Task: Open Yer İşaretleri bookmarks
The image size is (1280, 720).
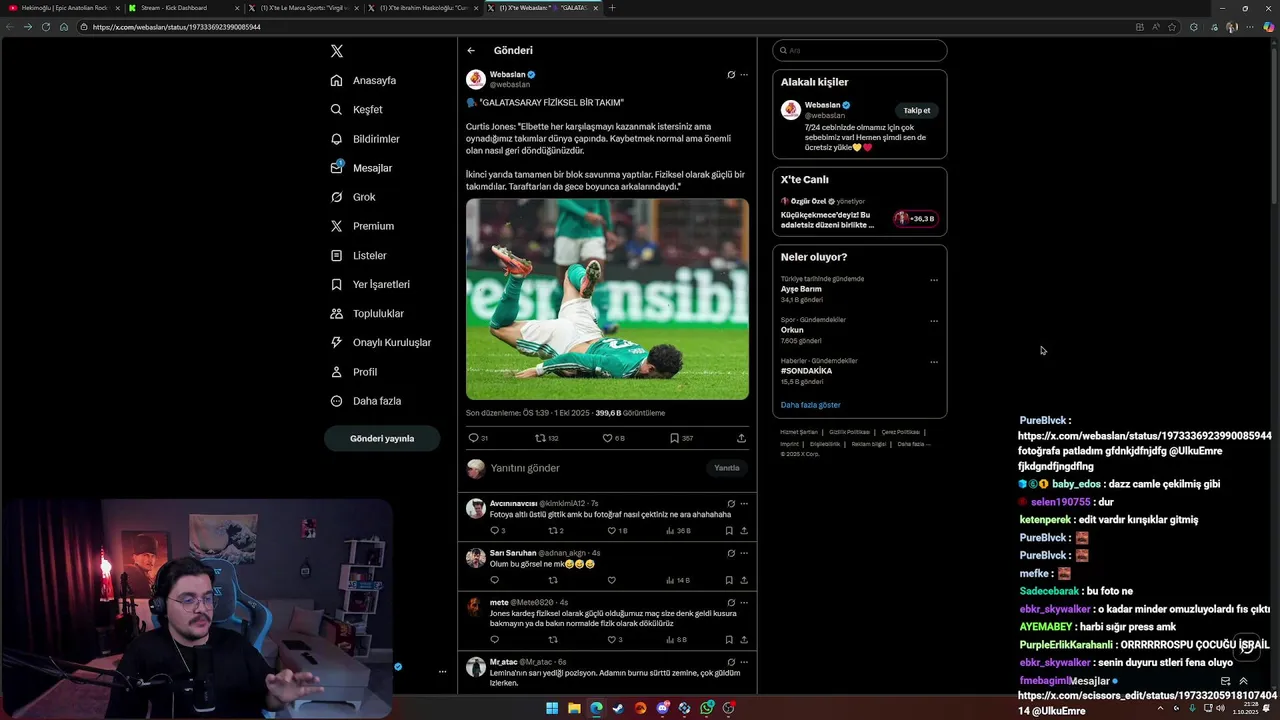Action: (x=370, y=284)
